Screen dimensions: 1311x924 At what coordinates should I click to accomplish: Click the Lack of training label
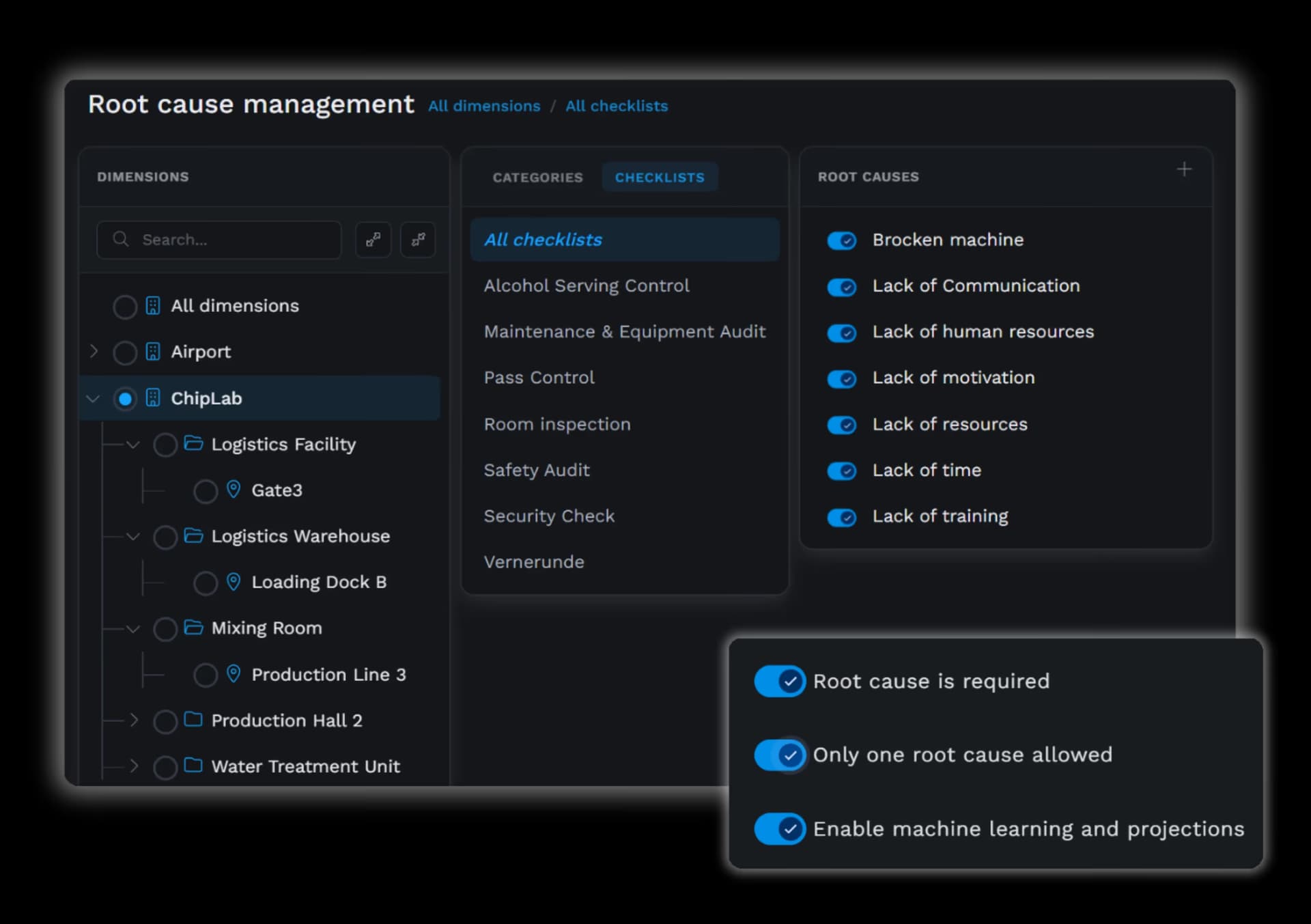[x=940, y=516]
